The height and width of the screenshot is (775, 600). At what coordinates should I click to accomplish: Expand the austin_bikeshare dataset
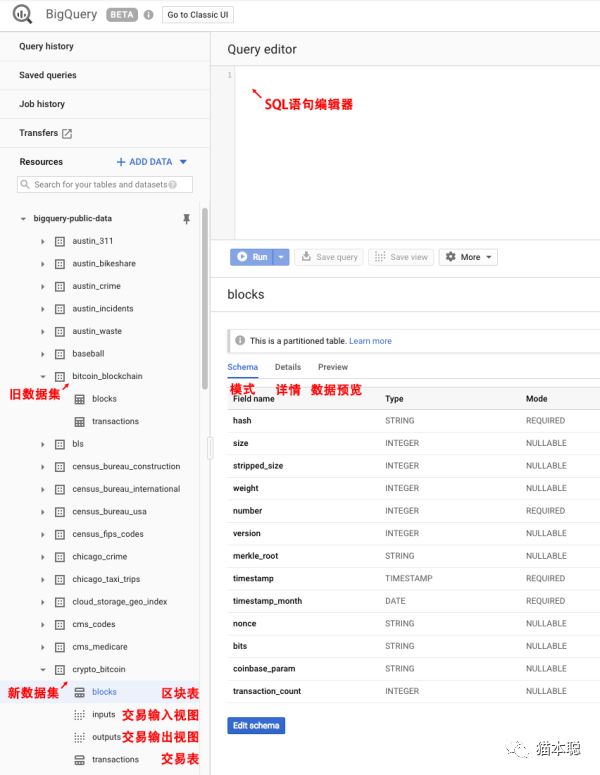tap(43, 264)
